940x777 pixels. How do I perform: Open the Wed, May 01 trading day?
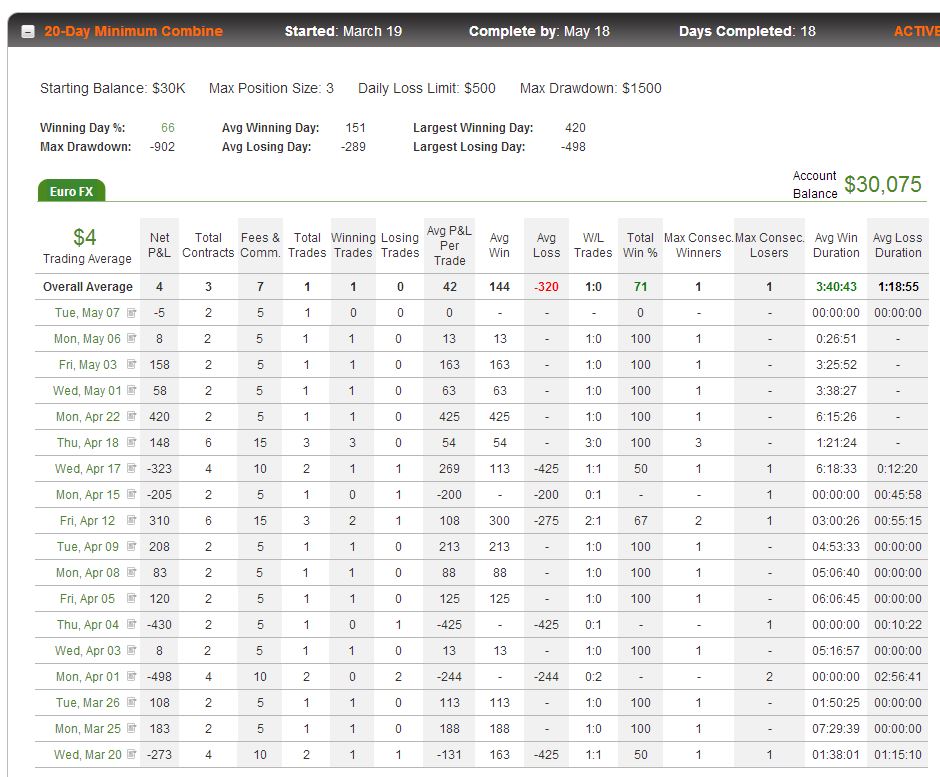pyautogui.click(x=87, y=391)
